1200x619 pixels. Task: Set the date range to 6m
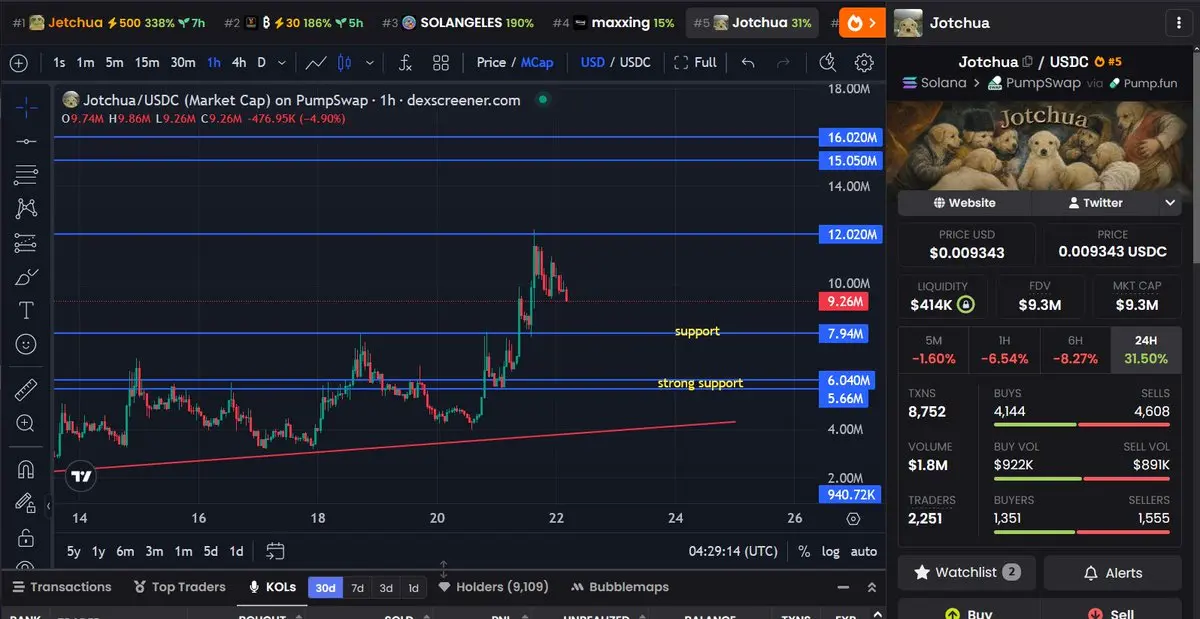click(125, 551)
